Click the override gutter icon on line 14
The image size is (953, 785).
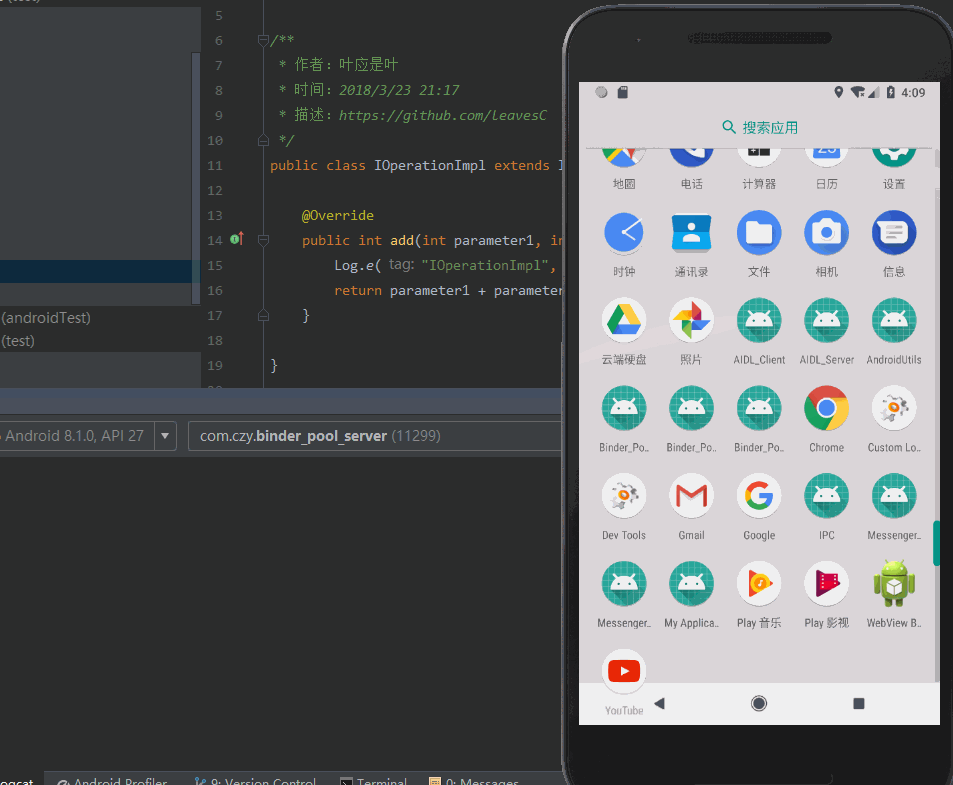pos(236,239)
